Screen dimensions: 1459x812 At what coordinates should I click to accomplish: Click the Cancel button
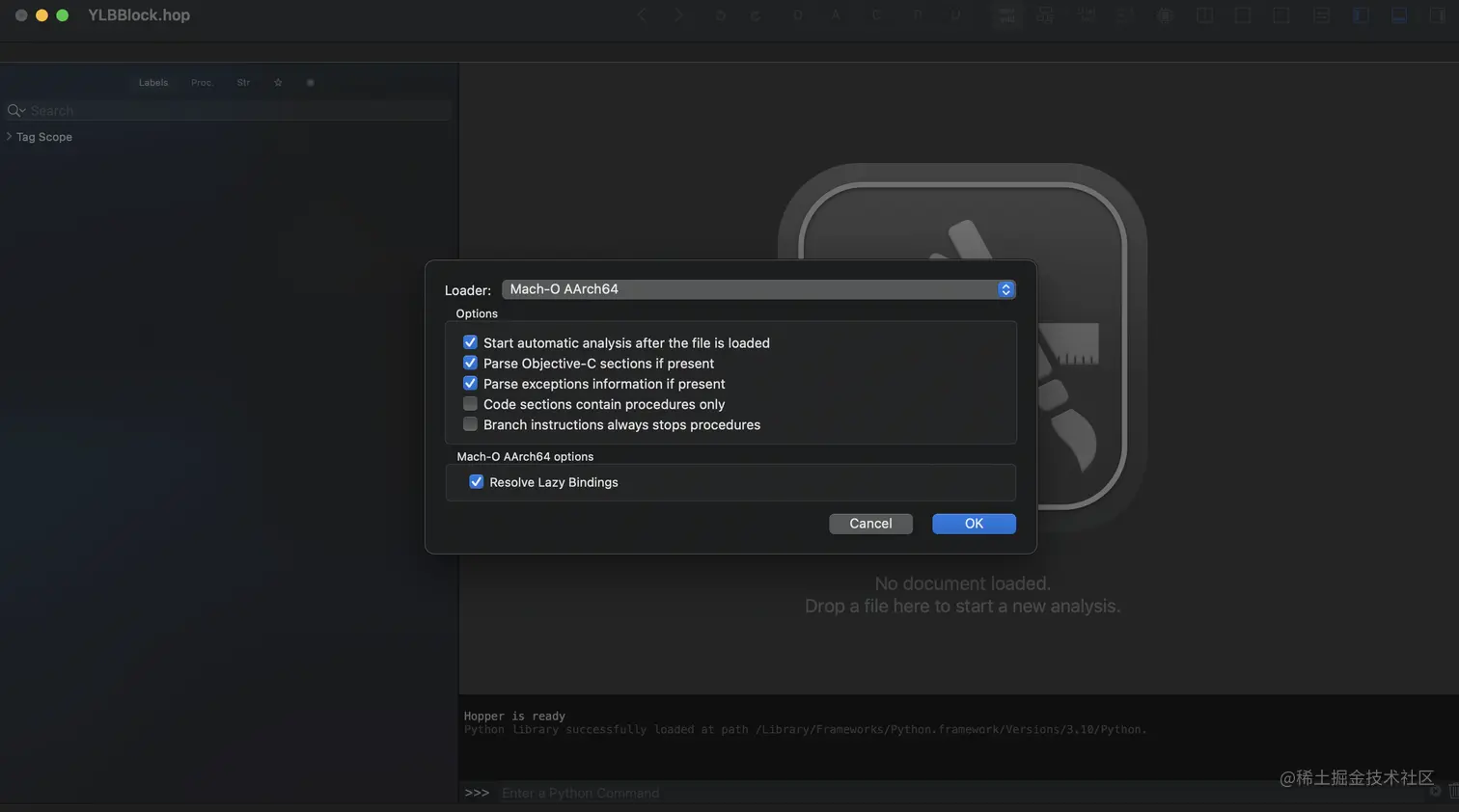tap(870, 524)
